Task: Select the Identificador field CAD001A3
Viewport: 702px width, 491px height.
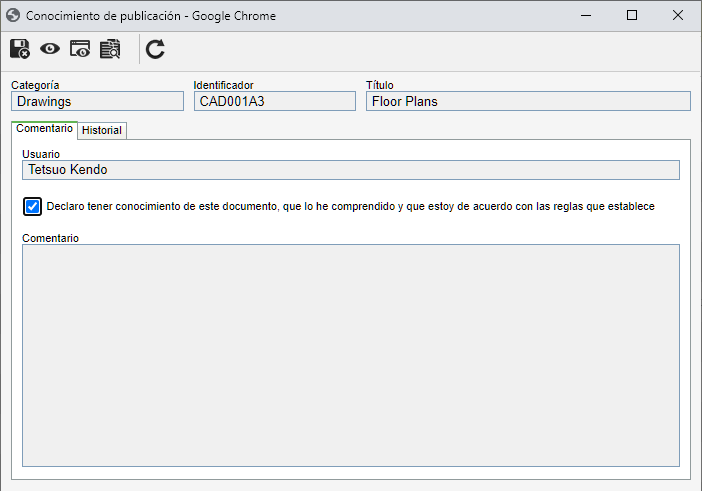Action: coord(275,101)
